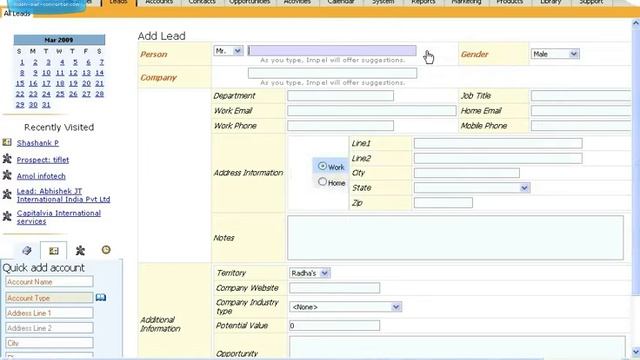This screenshot has width=640, height=360.
Task: Open the Calendar tab
Action: pos(341,2)
